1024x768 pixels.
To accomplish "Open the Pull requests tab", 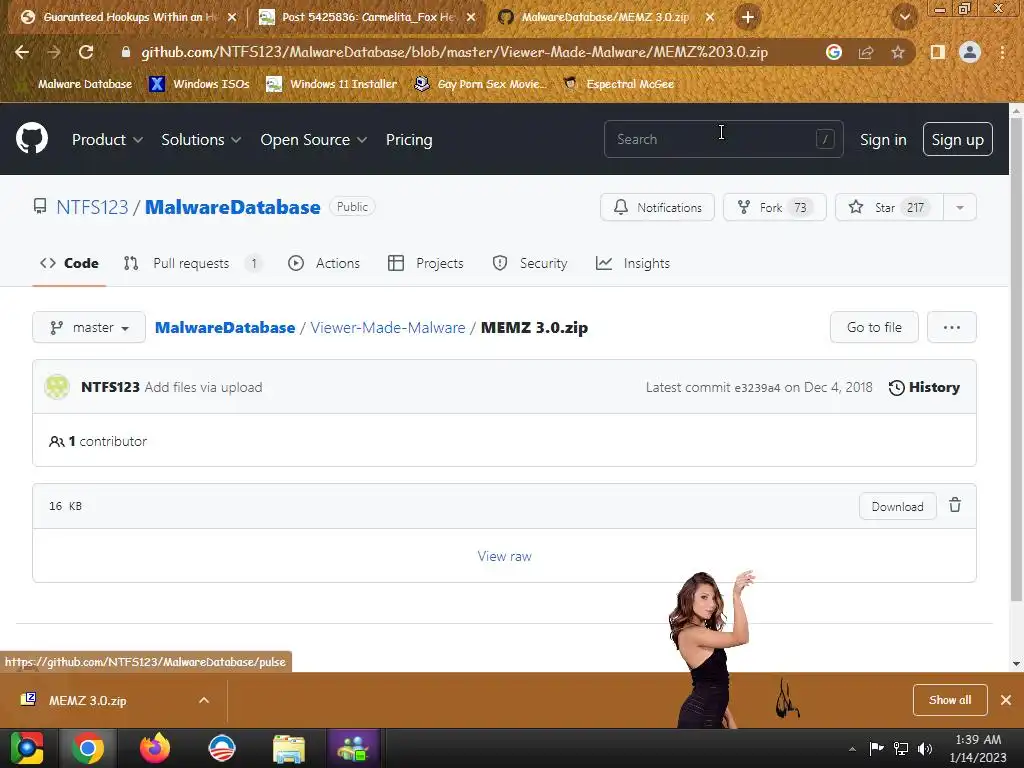I will 192,263.
